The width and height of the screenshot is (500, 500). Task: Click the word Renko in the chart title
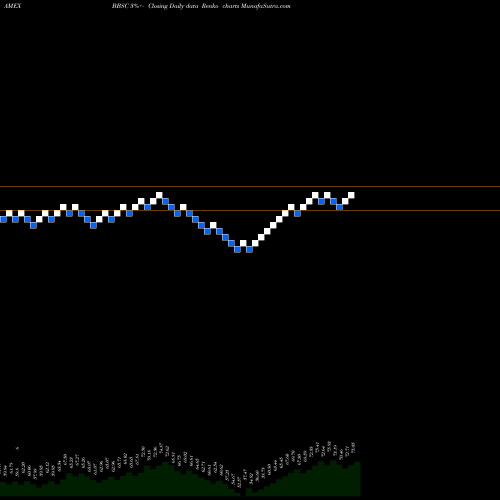coord(210,6)
